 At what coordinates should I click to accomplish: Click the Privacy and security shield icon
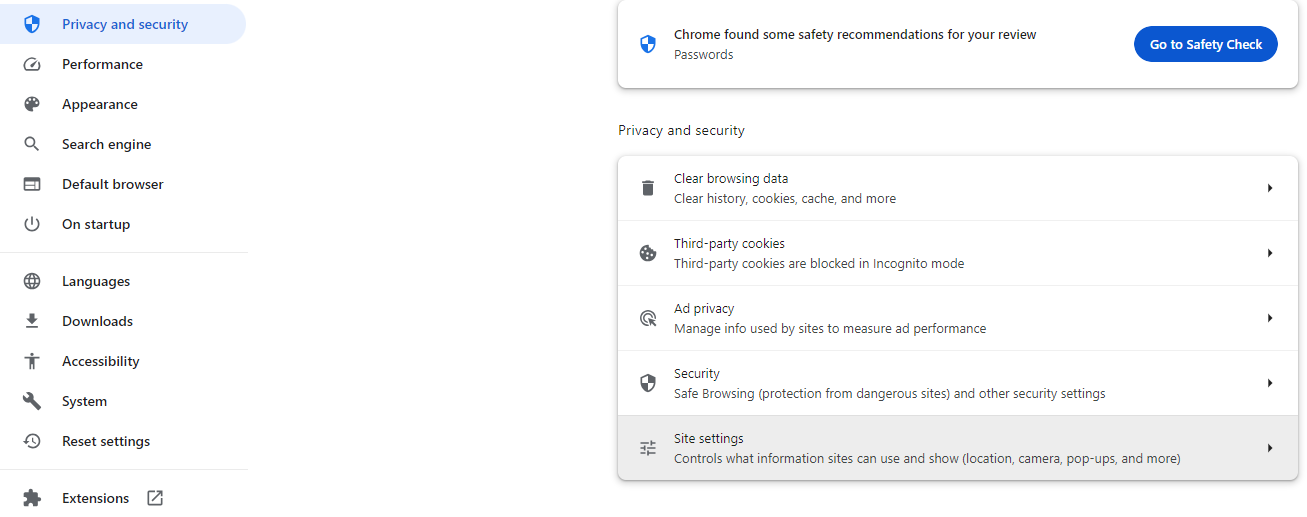click(x=32, y=24)
